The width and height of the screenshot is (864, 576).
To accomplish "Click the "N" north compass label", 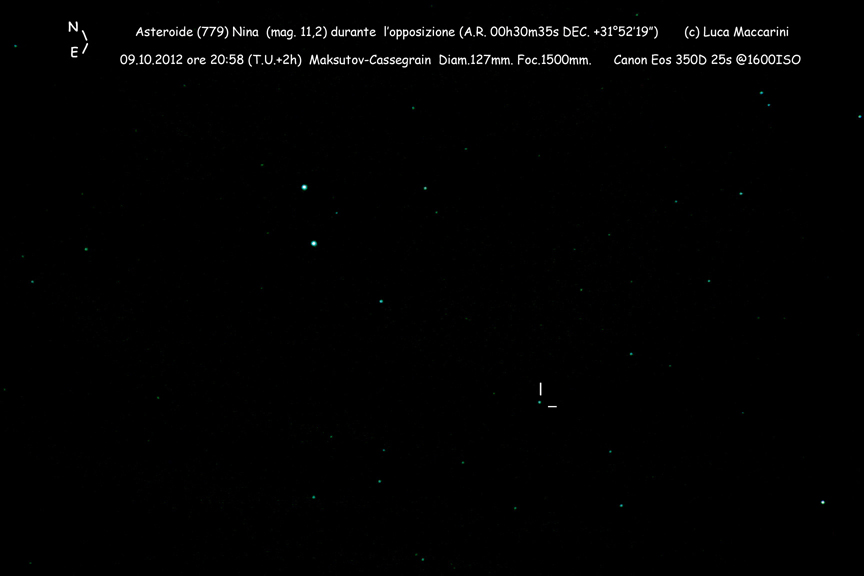I will point(73,27).
